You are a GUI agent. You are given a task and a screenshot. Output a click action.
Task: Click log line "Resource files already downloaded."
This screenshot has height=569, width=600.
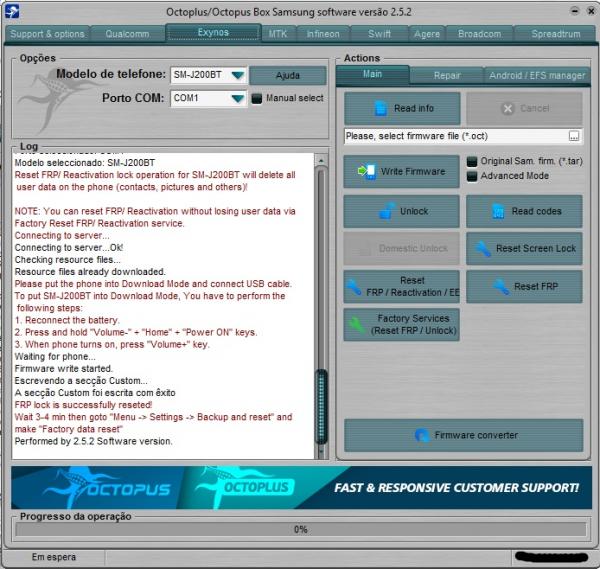coord(90,272)
